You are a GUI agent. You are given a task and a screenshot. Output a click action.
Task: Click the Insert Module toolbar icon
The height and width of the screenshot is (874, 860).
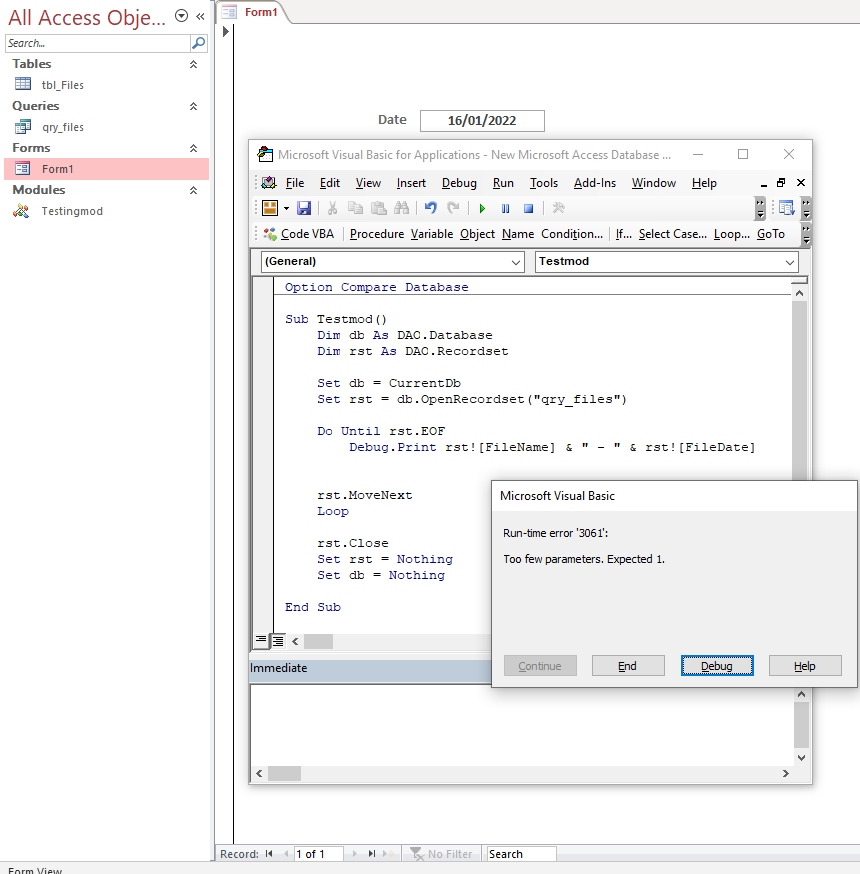click(270, 208)
